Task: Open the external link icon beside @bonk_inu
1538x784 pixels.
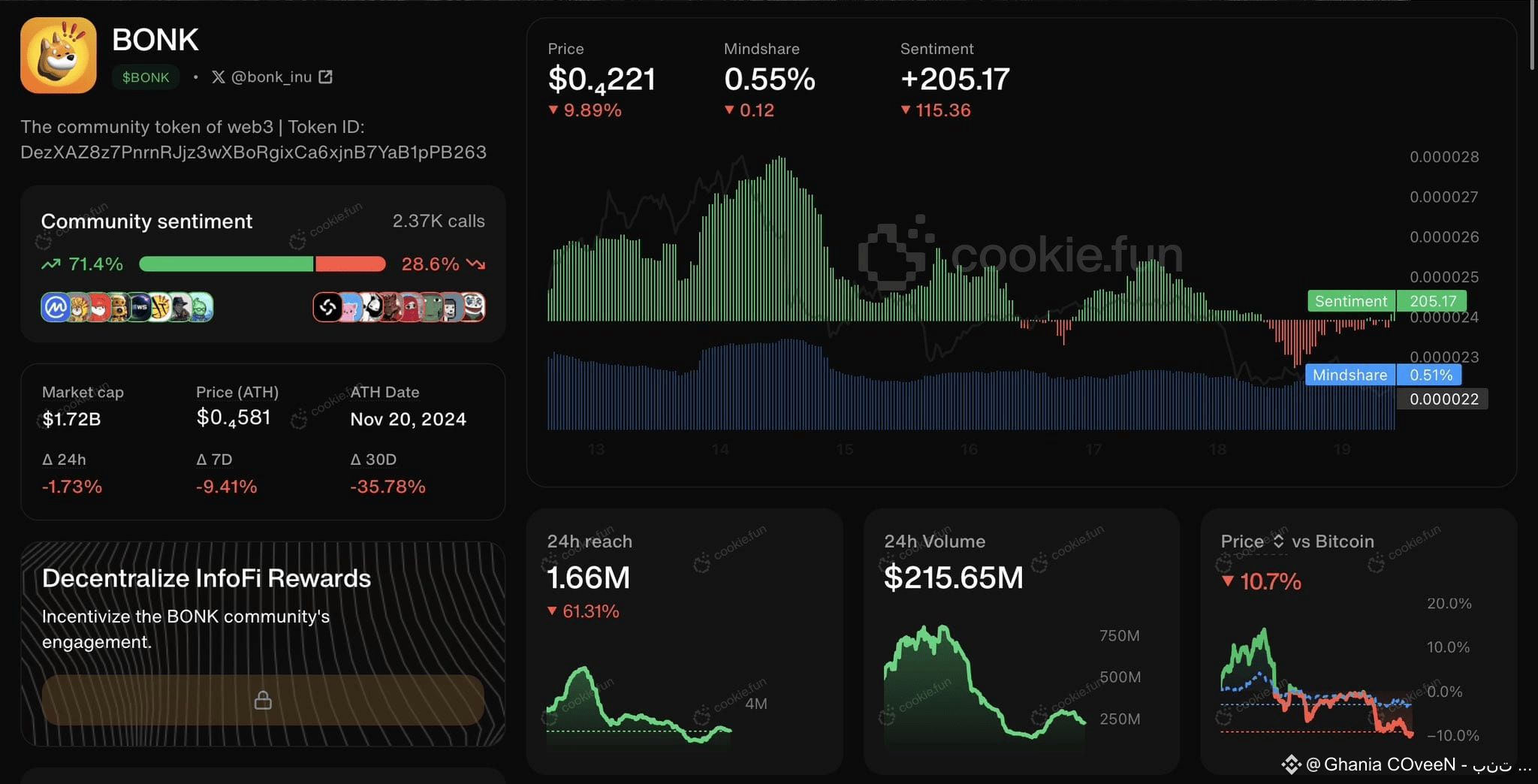Action: pyautogui.click(x=325, y=77)
